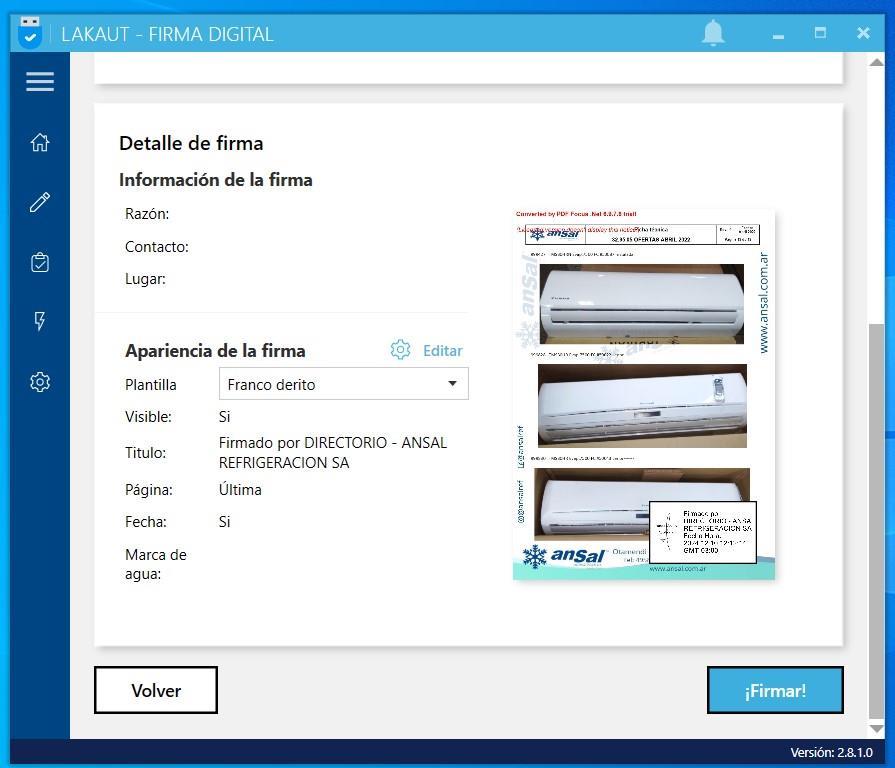The height and width of the screenshot is (768, 895).
Task: Open the hamburger menu in sidebar
Action: point(40,82)
